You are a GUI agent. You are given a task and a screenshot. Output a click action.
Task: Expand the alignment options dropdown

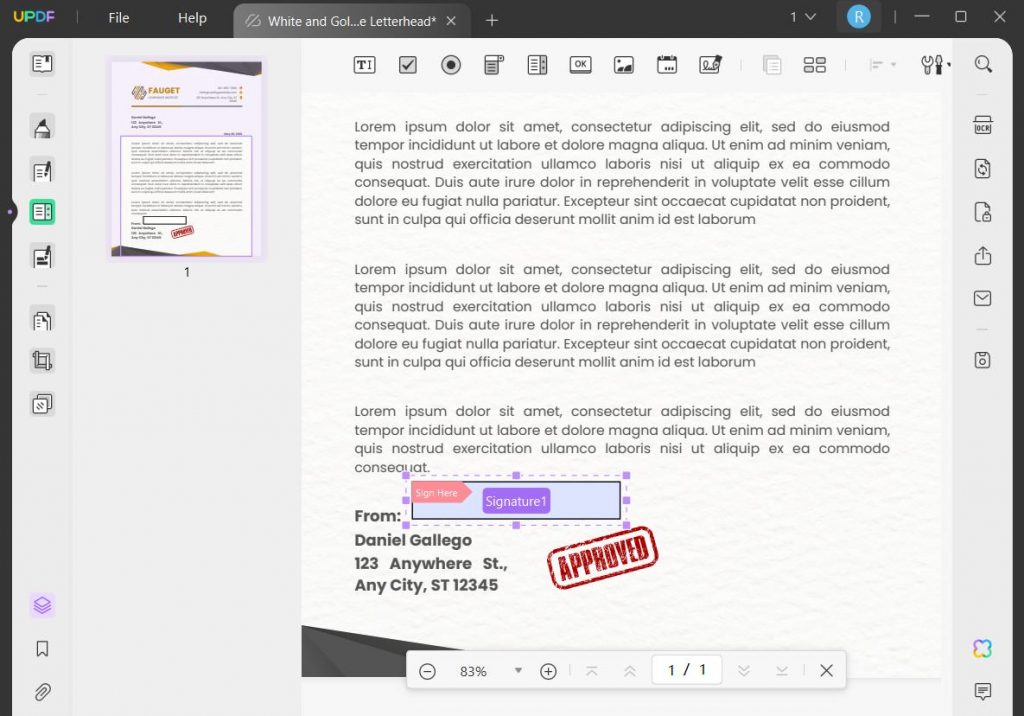pos(893,64)
